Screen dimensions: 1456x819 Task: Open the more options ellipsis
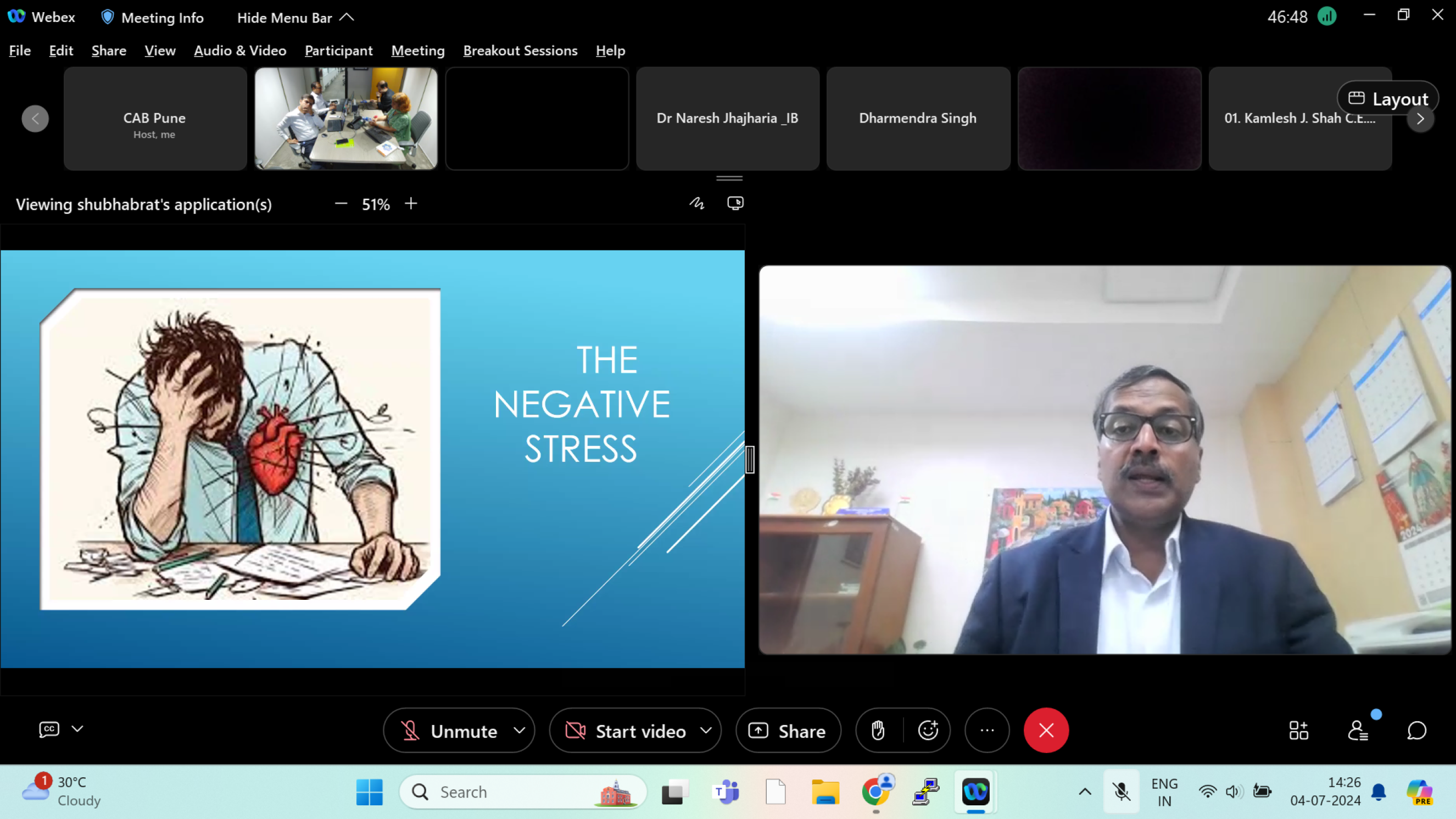click(x=987, y=730)
